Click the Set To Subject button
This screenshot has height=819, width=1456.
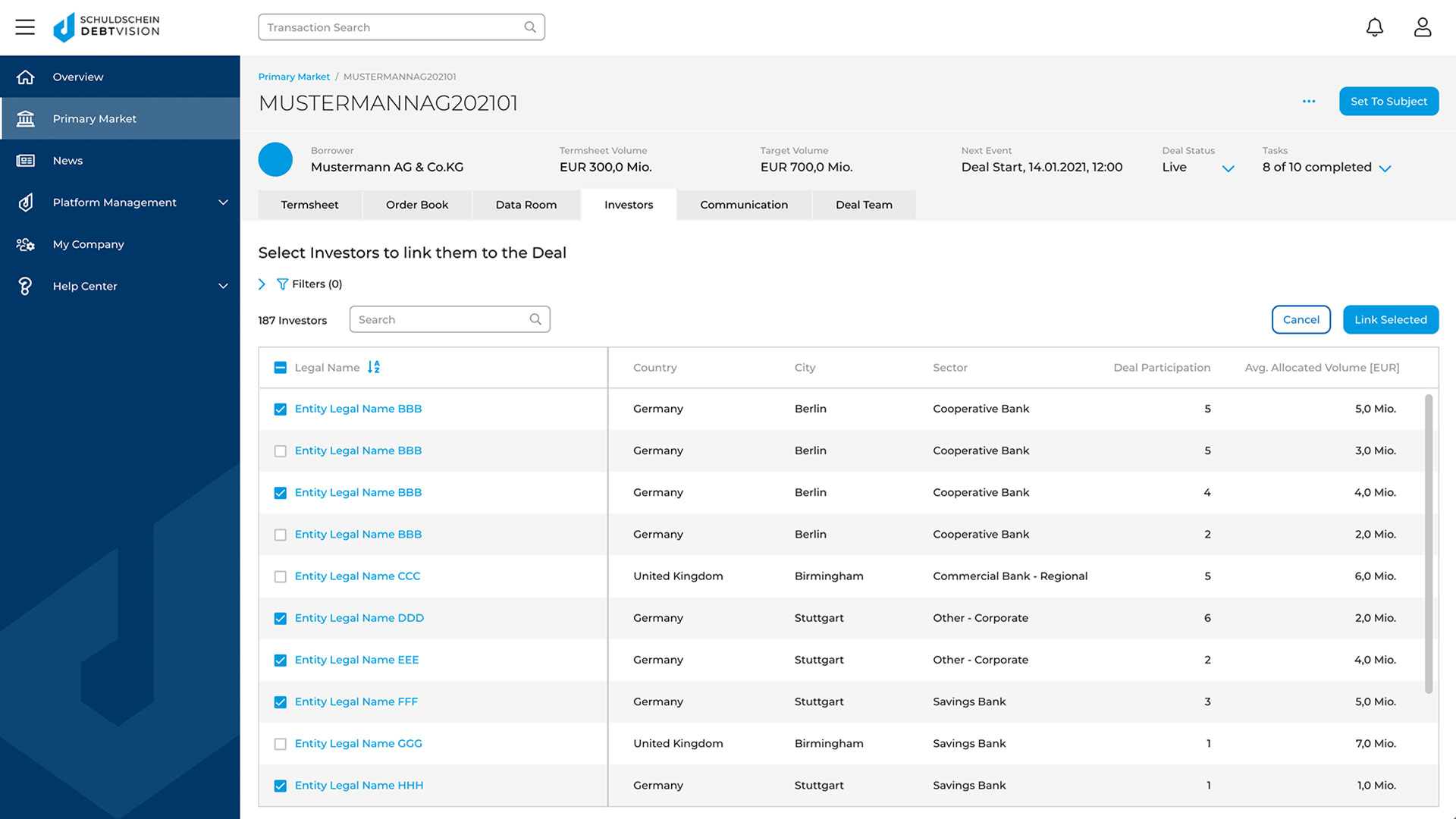click(x=1388, y=102)
